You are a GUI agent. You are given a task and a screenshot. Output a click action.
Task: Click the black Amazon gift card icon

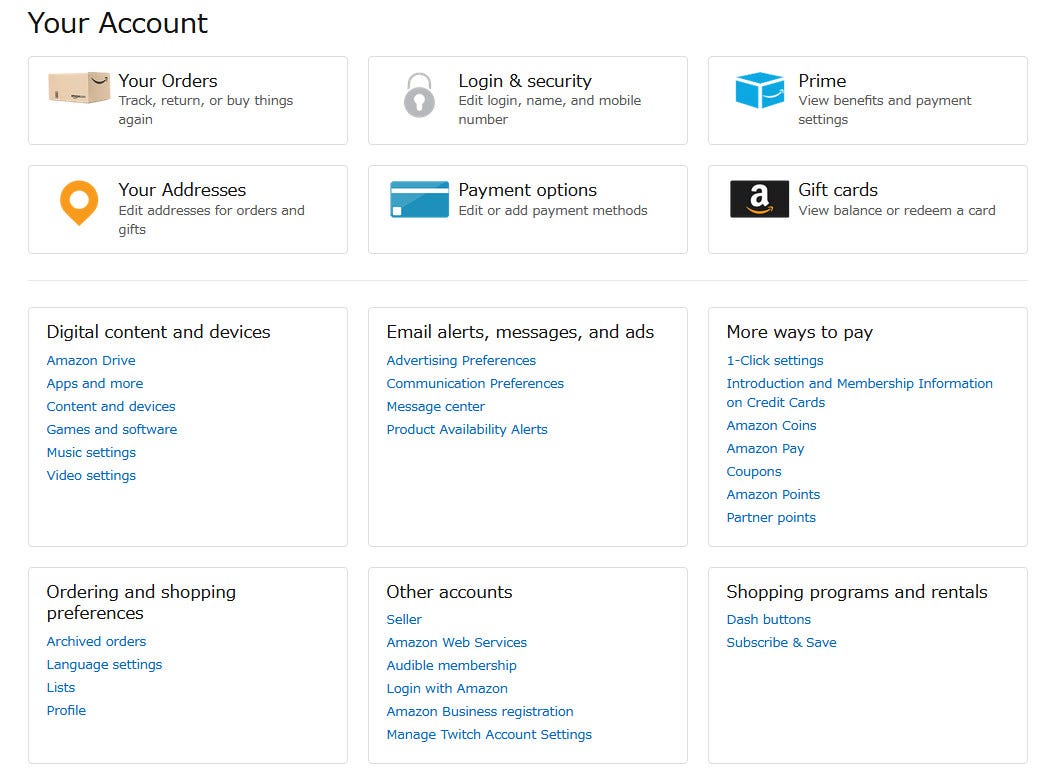[759, 199]
